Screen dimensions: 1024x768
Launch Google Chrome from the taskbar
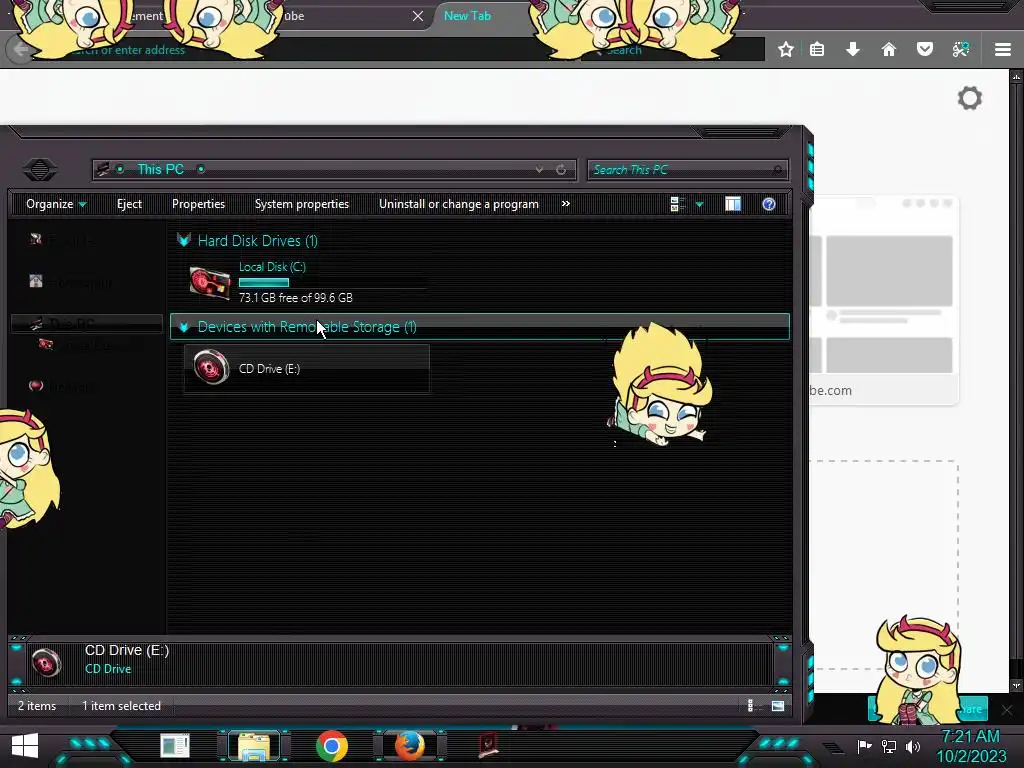(x=332, y=746)
